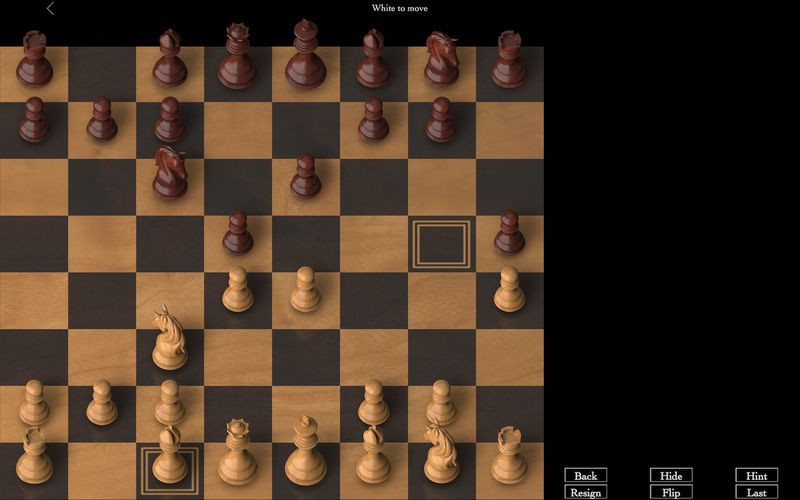Select the black pawn on h5

509,232
